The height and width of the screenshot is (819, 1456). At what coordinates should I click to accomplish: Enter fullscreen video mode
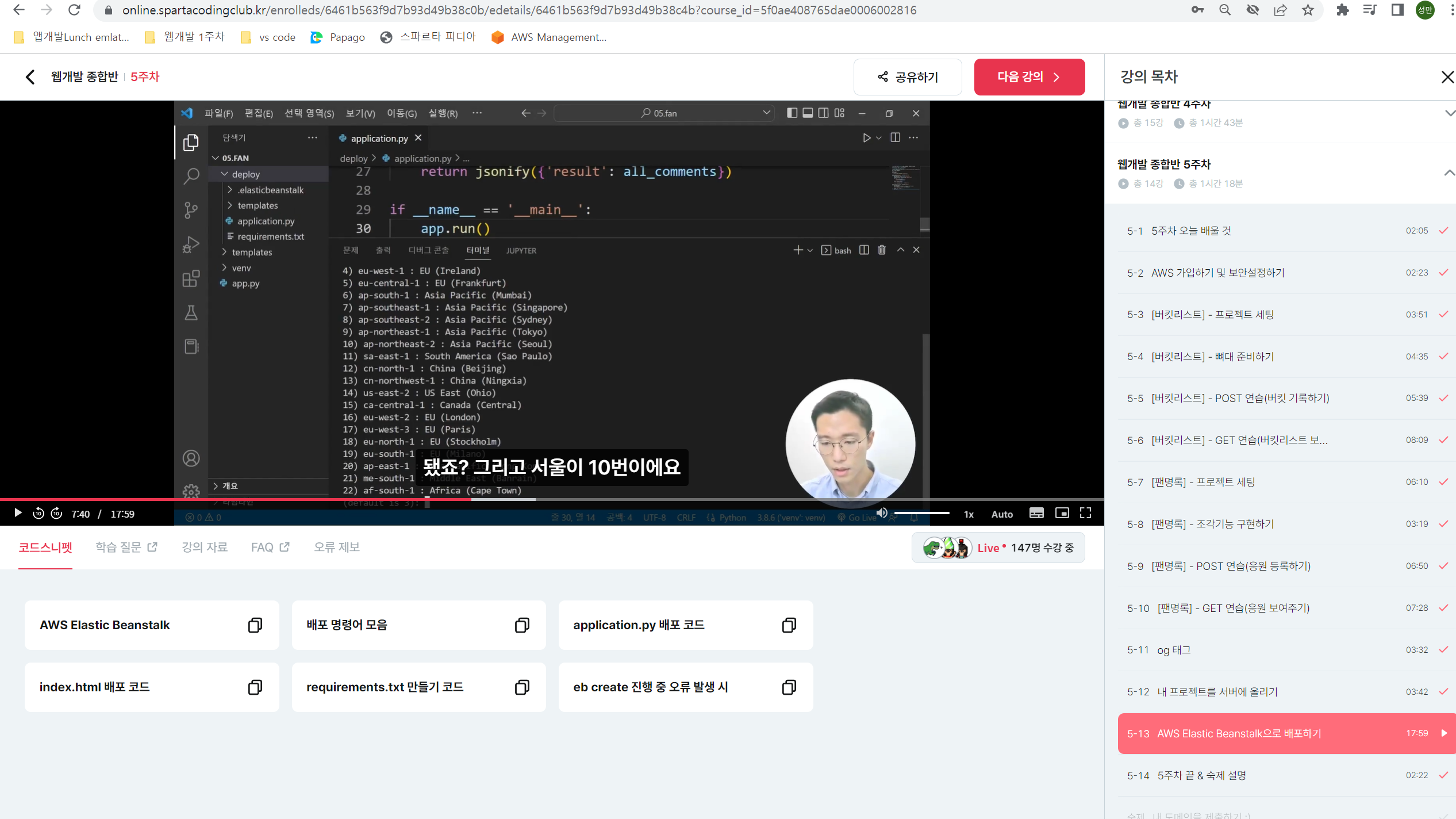coord(1085,513)
